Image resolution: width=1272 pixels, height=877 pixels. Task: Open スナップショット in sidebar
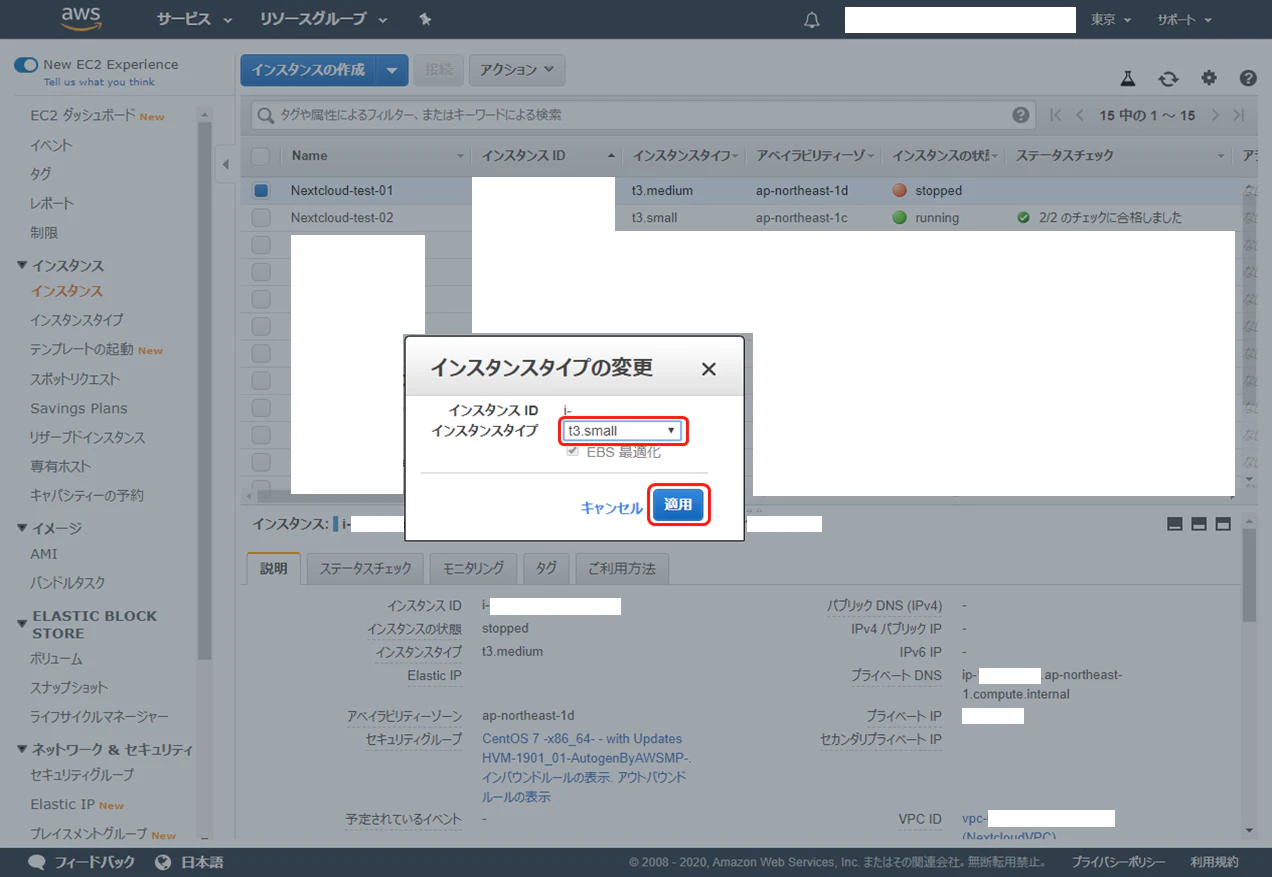pyautogui.click(x=69, y=688)
